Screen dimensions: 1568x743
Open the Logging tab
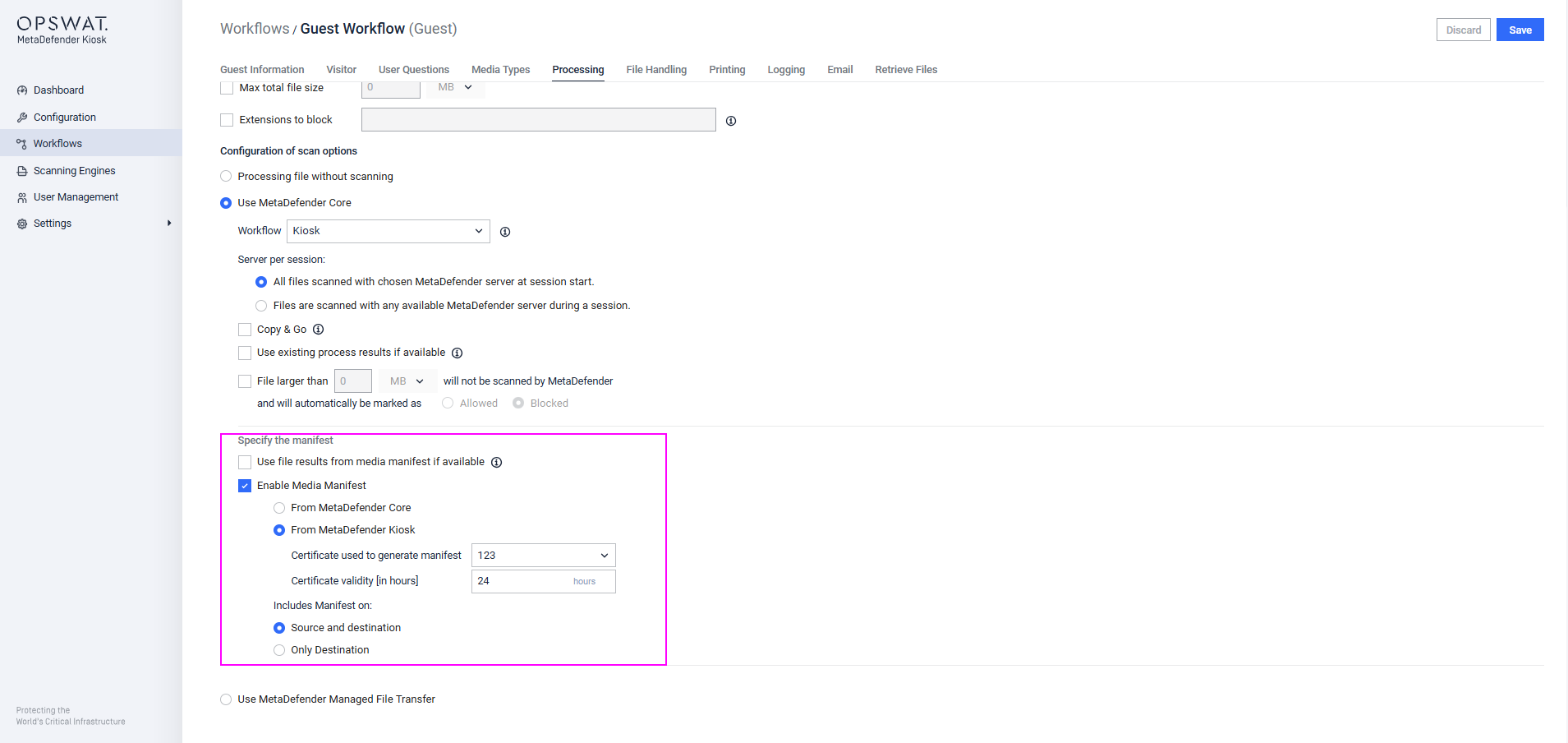pyautogui.click(x=786, y=70)
